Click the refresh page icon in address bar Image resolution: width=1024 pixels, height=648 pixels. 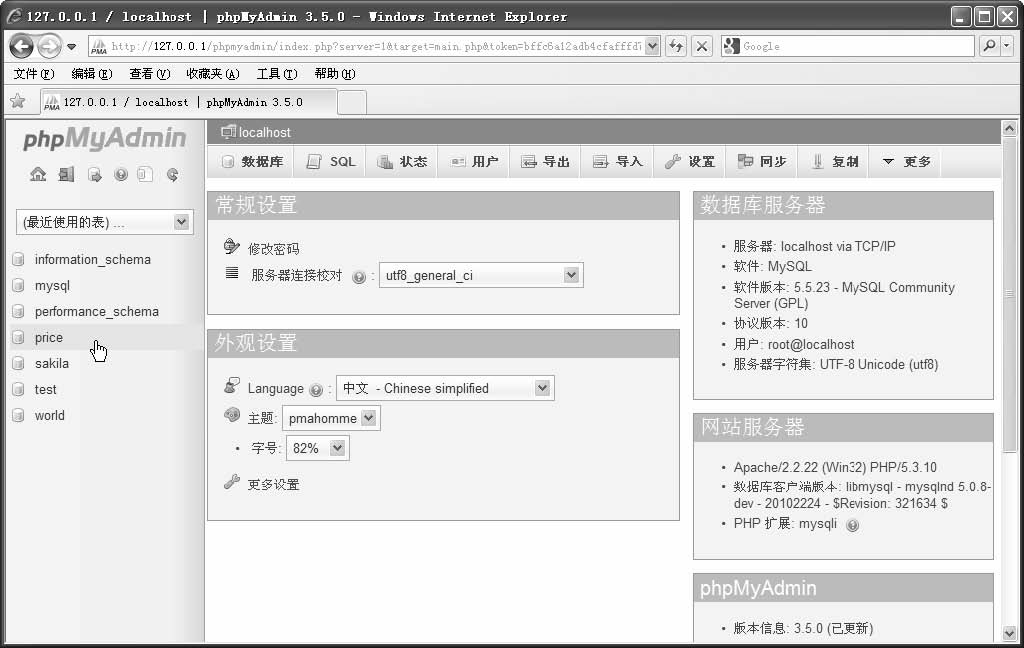pyautogui.click(x=676, y=46)
